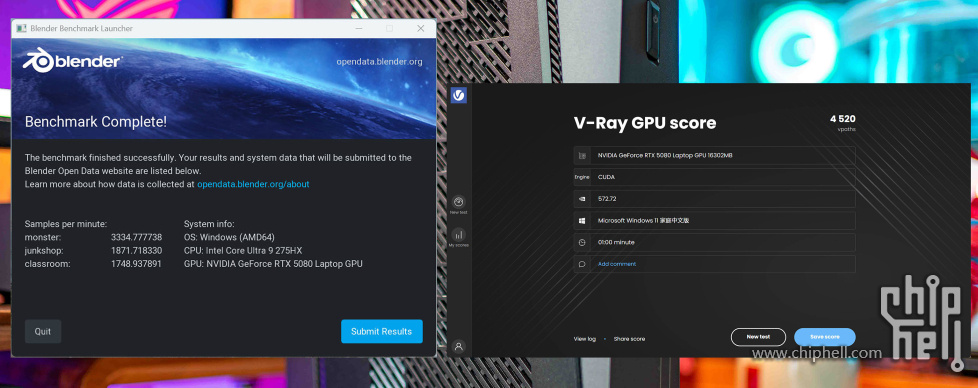This screenshot has height=388, width=978.
Task: Click Engine label icon beside CUDA
Action: [x=582, y=177]
